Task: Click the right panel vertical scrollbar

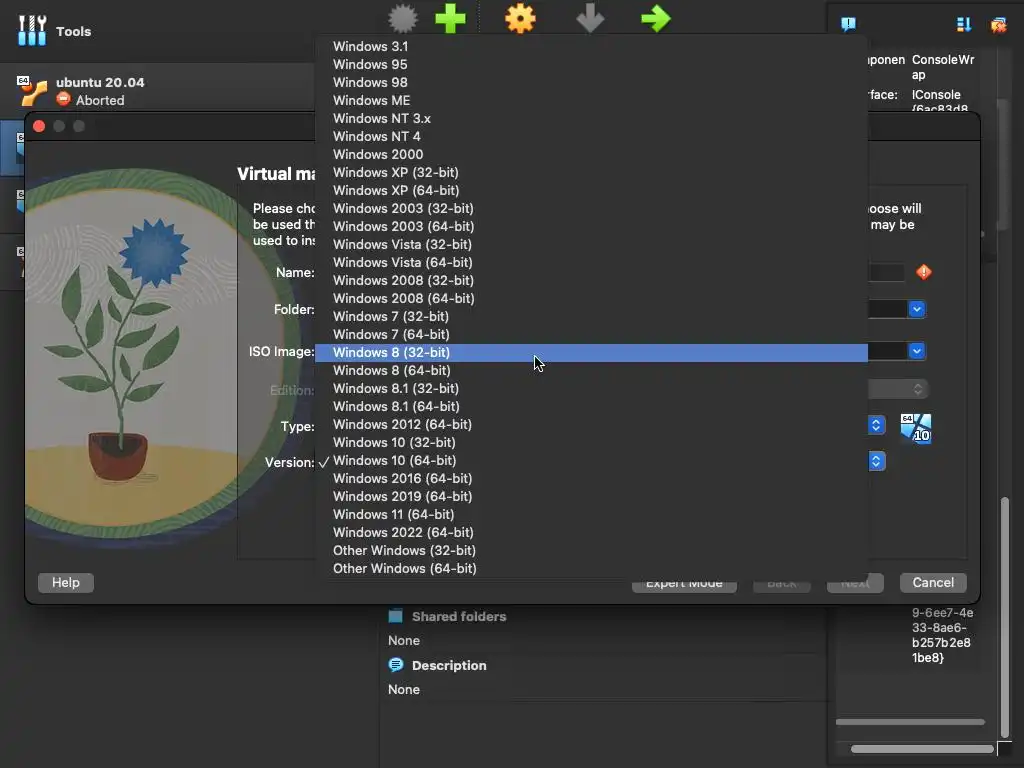Action: point(1005,616)
